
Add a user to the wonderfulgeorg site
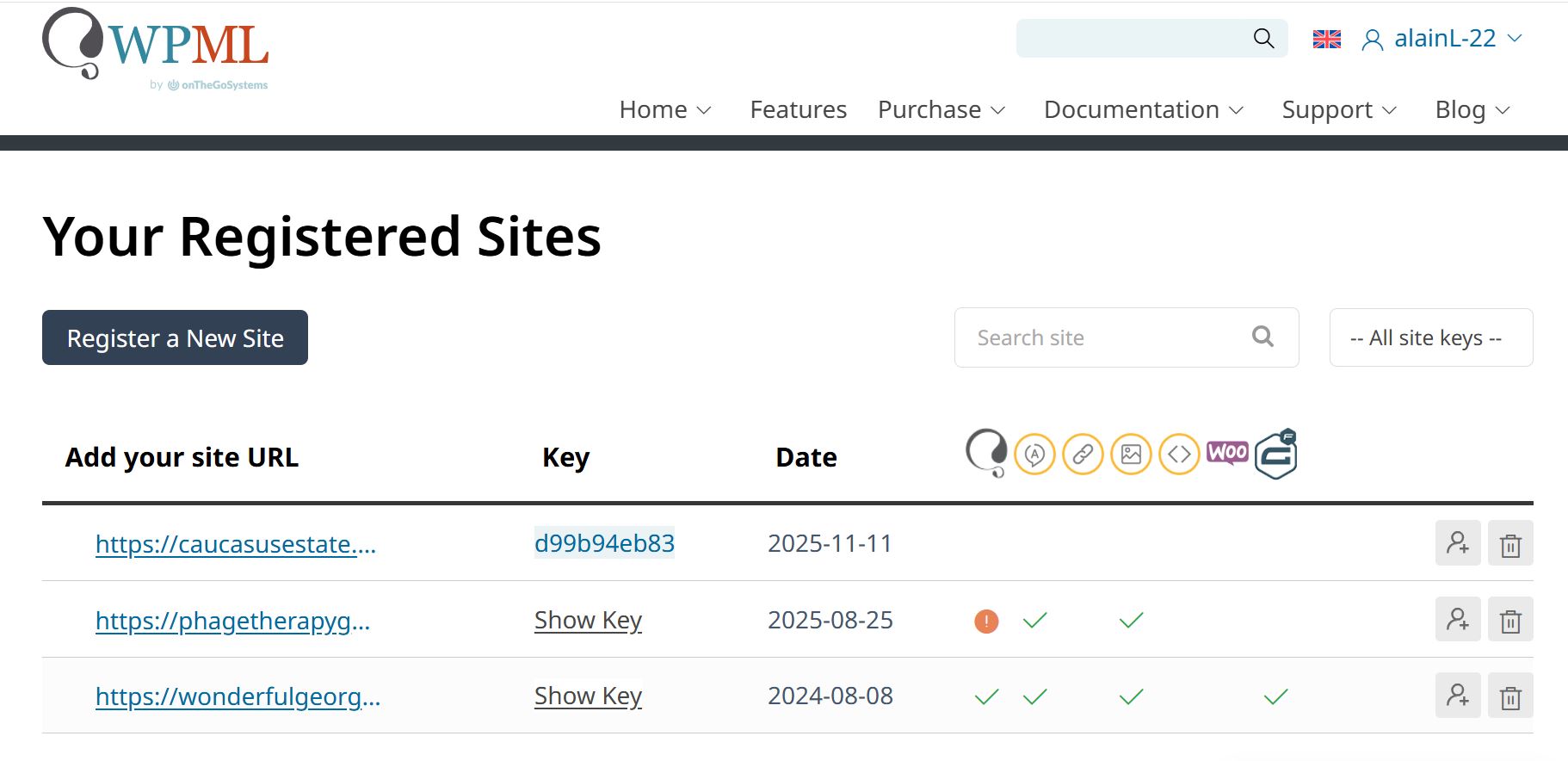(x=1457, y=696)
